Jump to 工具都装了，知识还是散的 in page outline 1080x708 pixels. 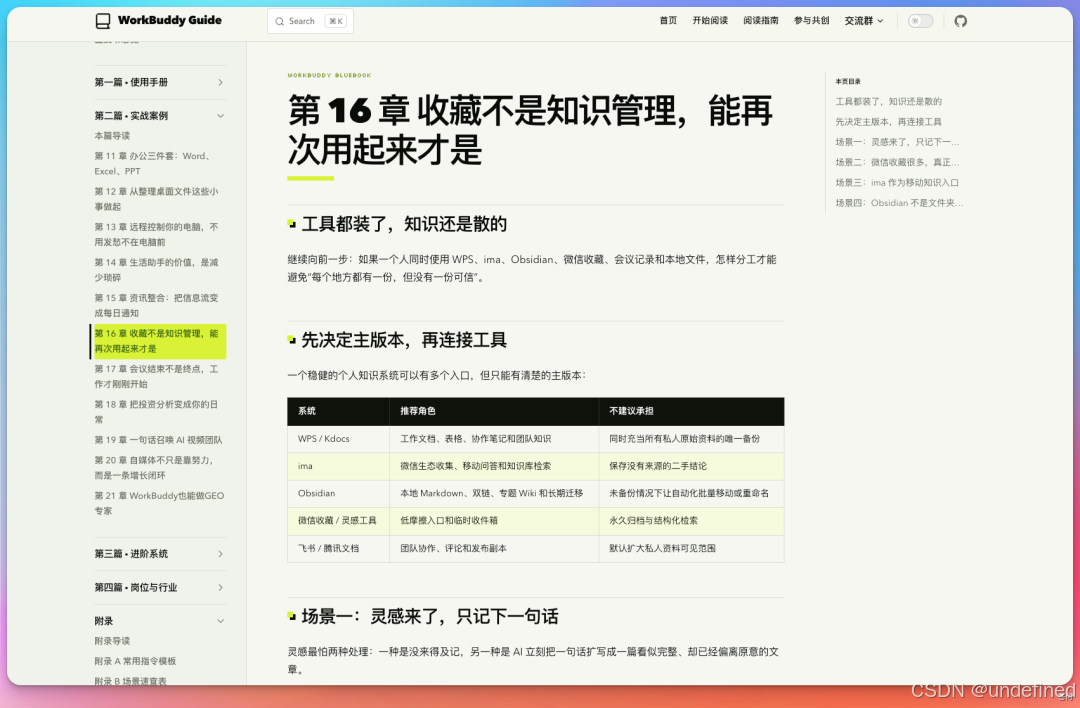click(889, 101)
